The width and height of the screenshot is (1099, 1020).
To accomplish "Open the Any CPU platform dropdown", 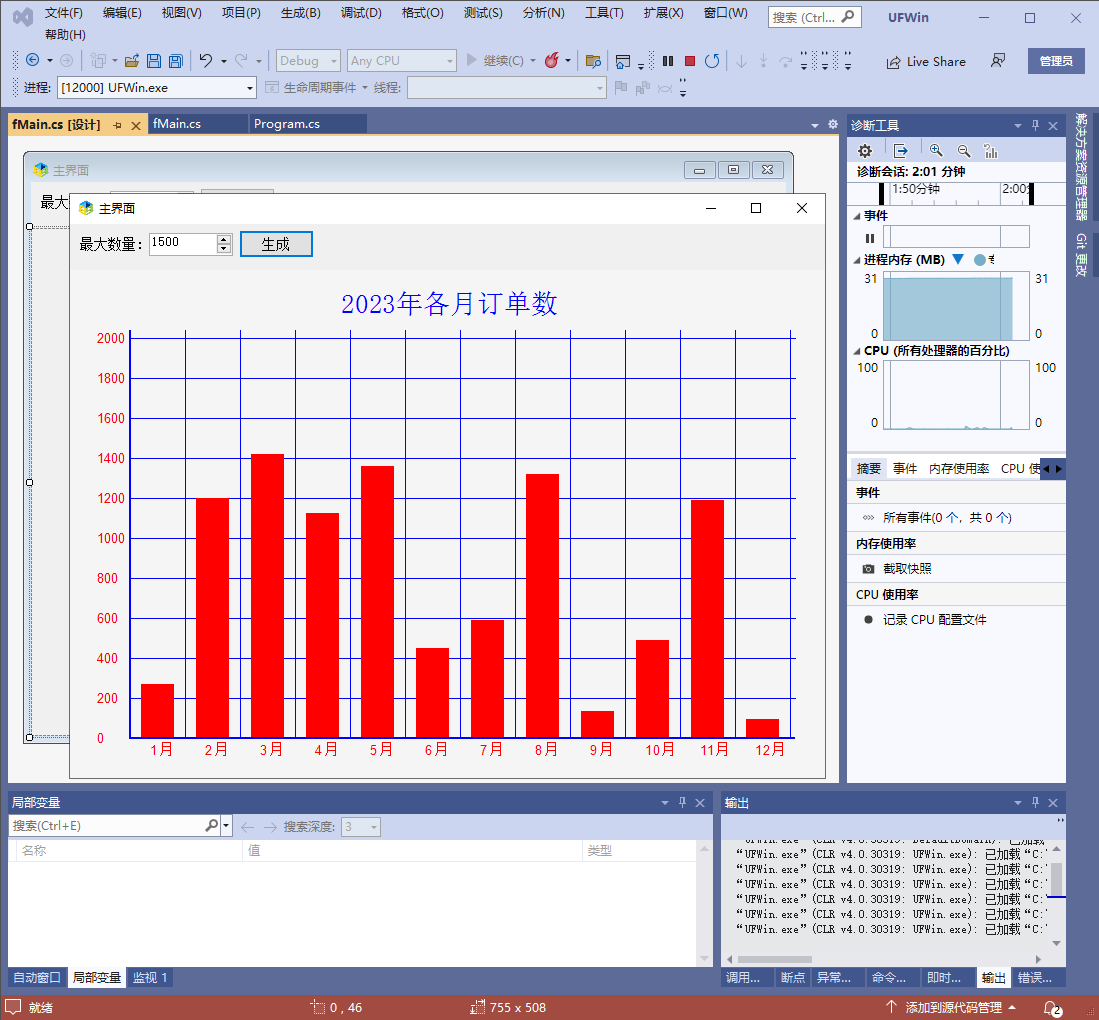I will [402, 61].
